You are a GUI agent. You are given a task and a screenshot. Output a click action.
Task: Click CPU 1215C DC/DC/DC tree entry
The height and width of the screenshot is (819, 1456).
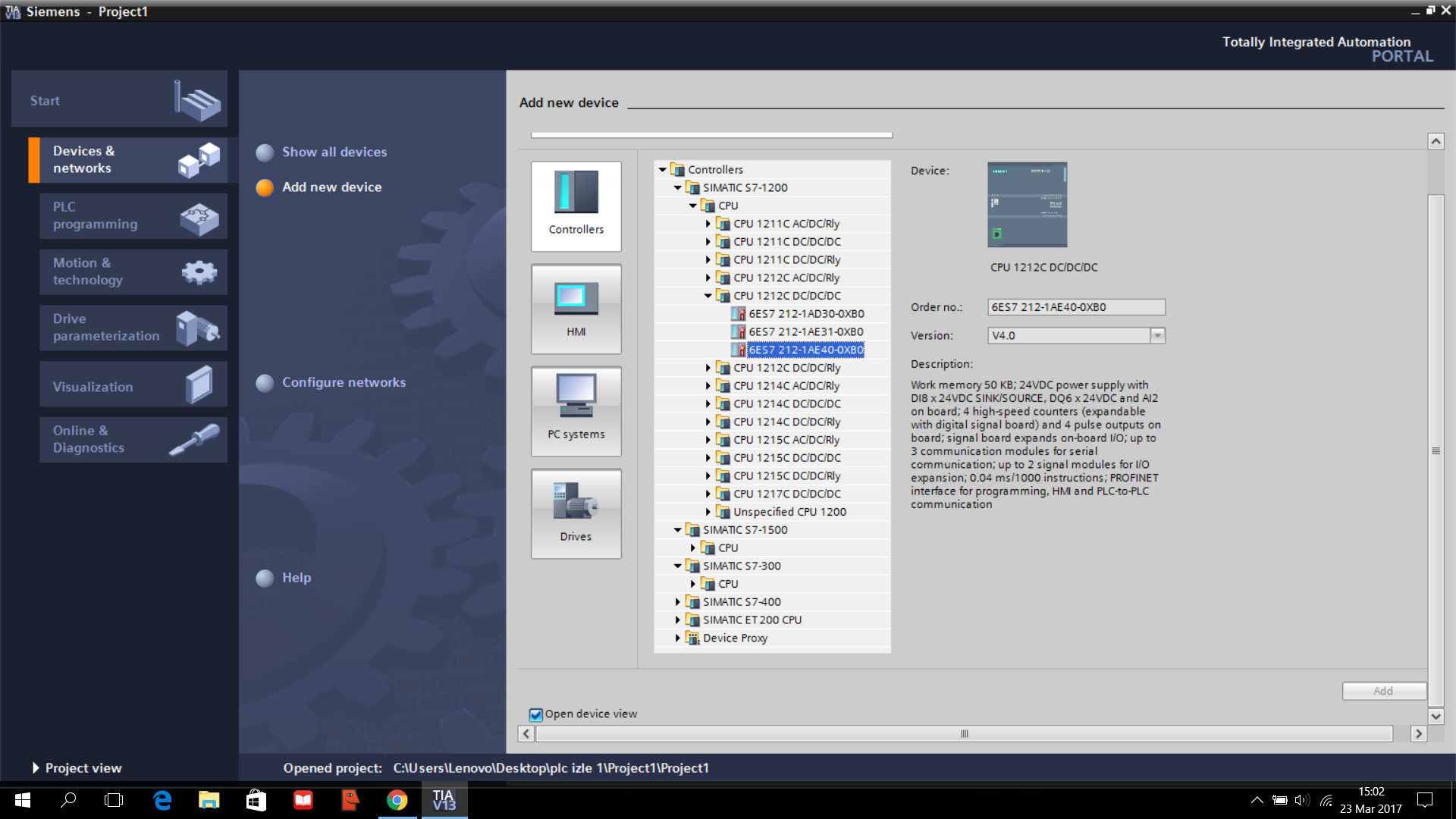(x=787, y=458)
